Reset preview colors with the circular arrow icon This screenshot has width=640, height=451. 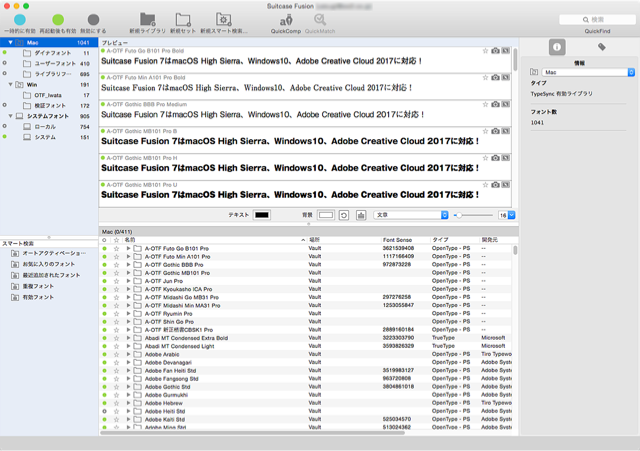[x=344, y=215]
